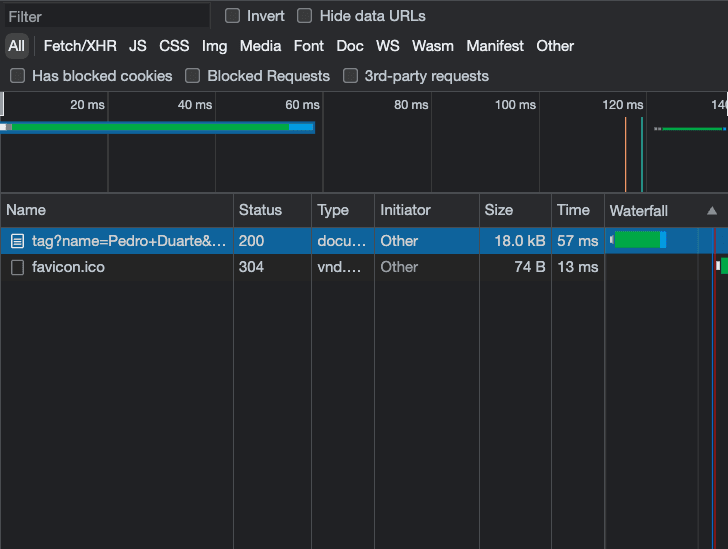Viewport: 728px width, 549px height.
Task: Enable the Invert checkbox
Action: coord(233,16)
